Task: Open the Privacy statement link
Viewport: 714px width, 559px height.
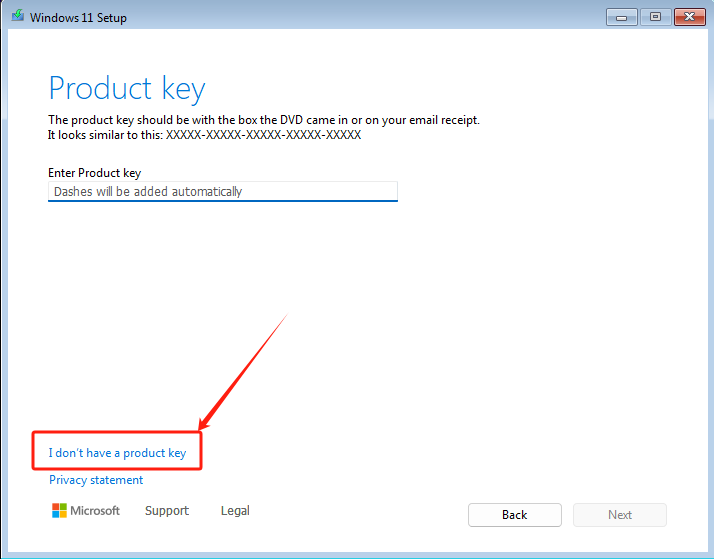Action: click(x=96, y=480)
